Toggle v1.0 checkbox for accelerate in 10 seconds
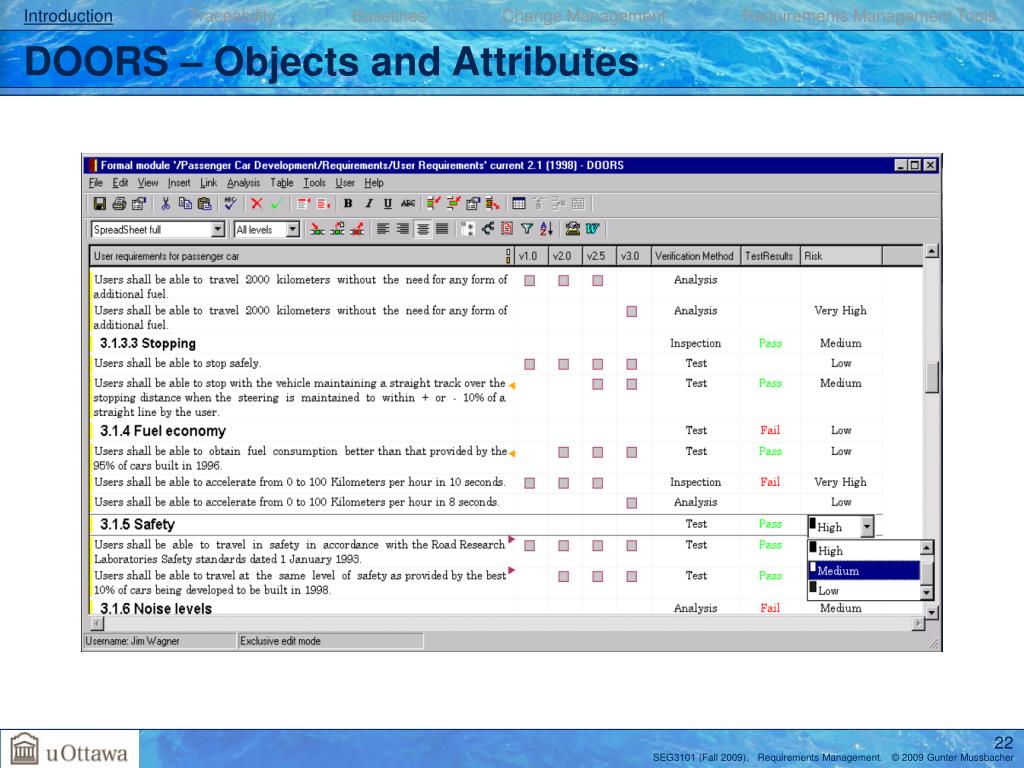This screenshot has height=768, width=1024. click(530, 483)
